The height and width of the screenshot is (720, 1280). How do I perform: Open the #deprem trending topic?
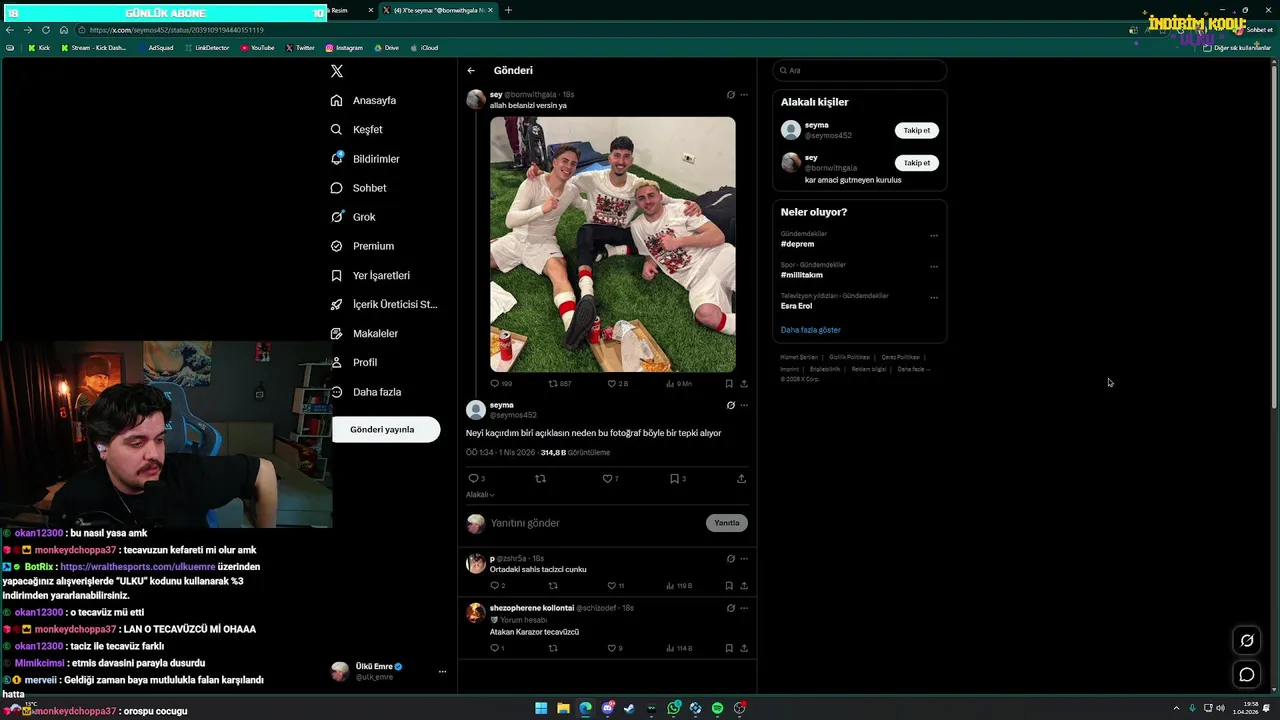pyautogui.click(x=798, y=244)
